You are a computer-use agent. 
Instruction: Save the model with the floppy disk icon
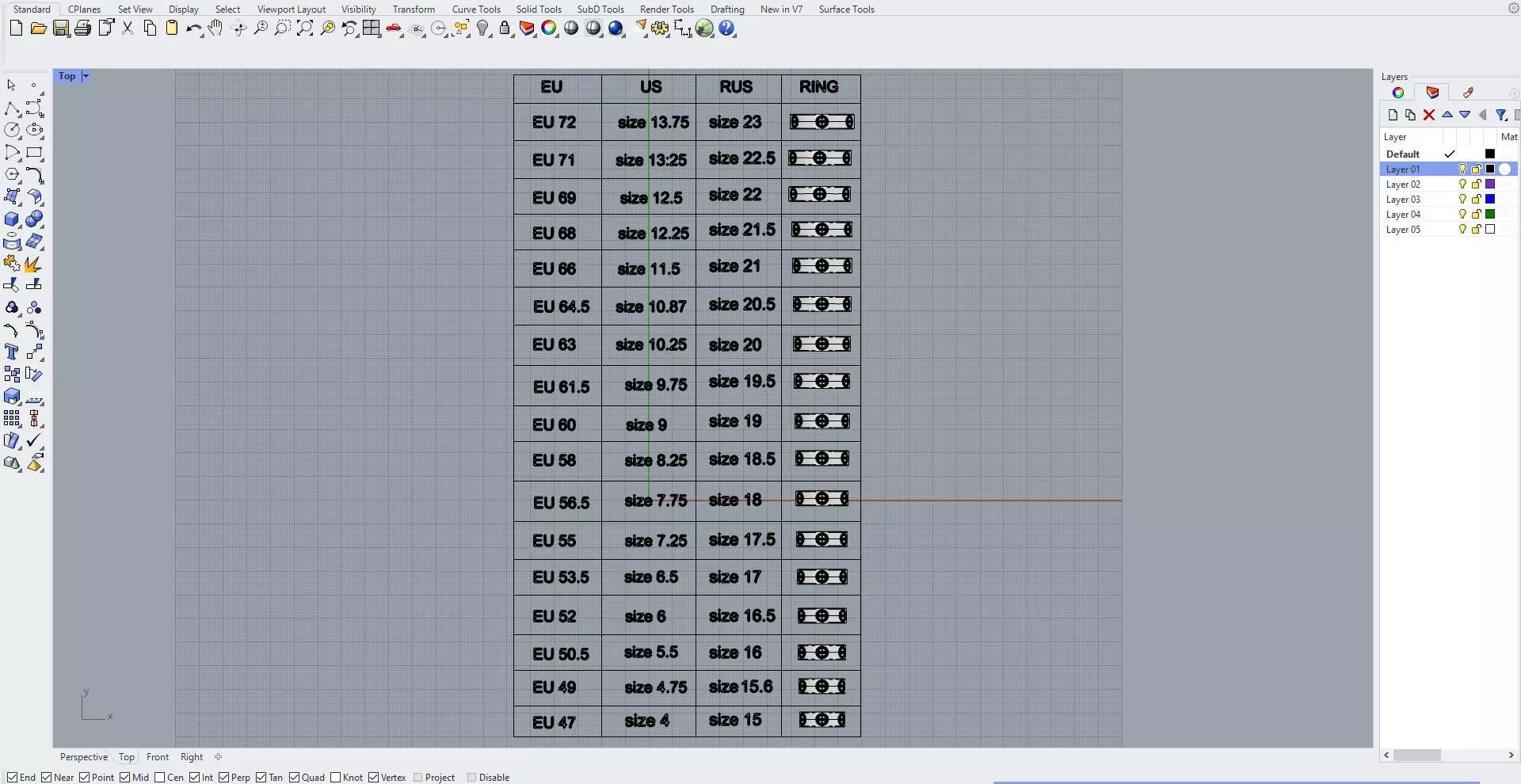(60, 29)
